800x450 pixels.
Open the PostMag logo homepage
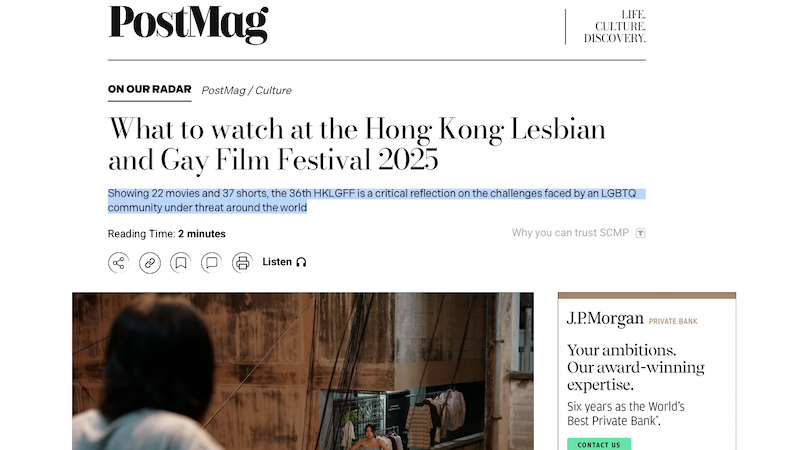pyautogui.click(x=188, y=24)
